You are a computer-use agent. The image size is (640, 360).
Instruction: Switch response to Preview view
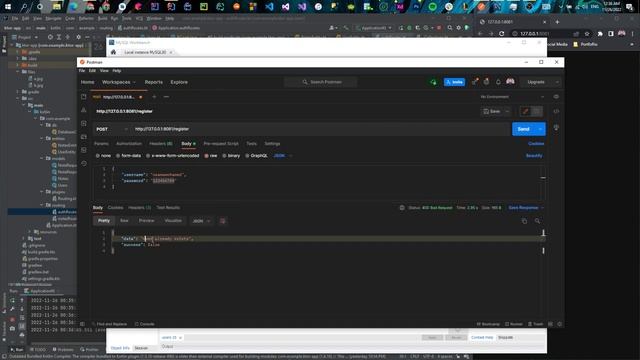pos(147,221)
